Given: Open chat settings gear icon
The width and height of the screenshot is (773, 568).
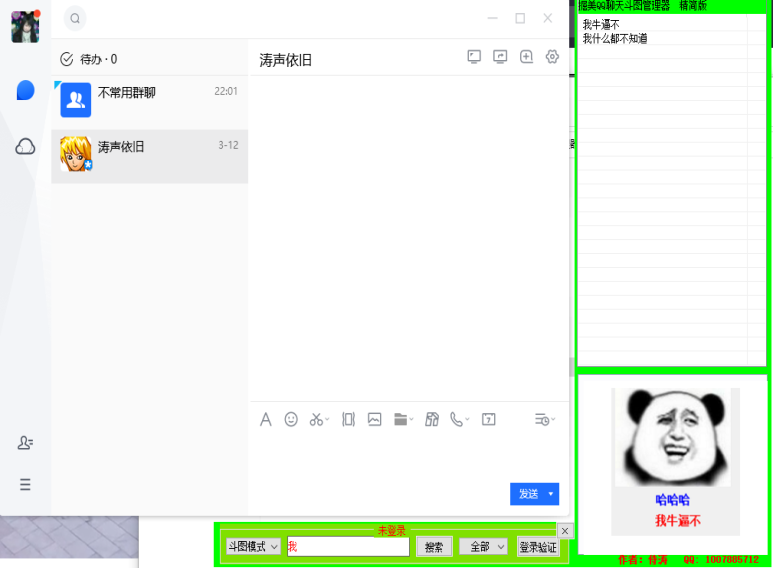Looking at the screenshot, I should pos(552,57).
